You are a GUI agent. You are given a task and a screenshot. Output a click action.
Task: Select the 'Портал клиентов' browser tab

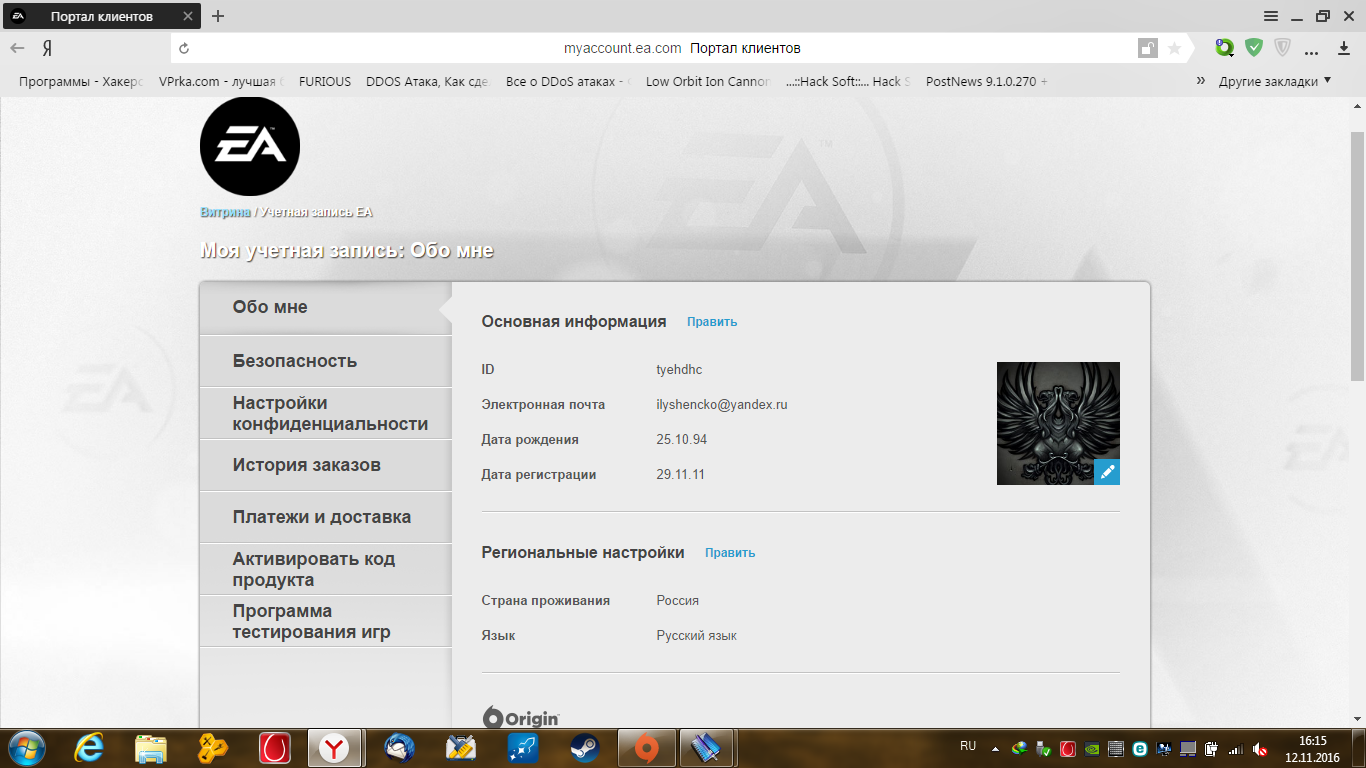pyautogui.click(x=100, y=16)
